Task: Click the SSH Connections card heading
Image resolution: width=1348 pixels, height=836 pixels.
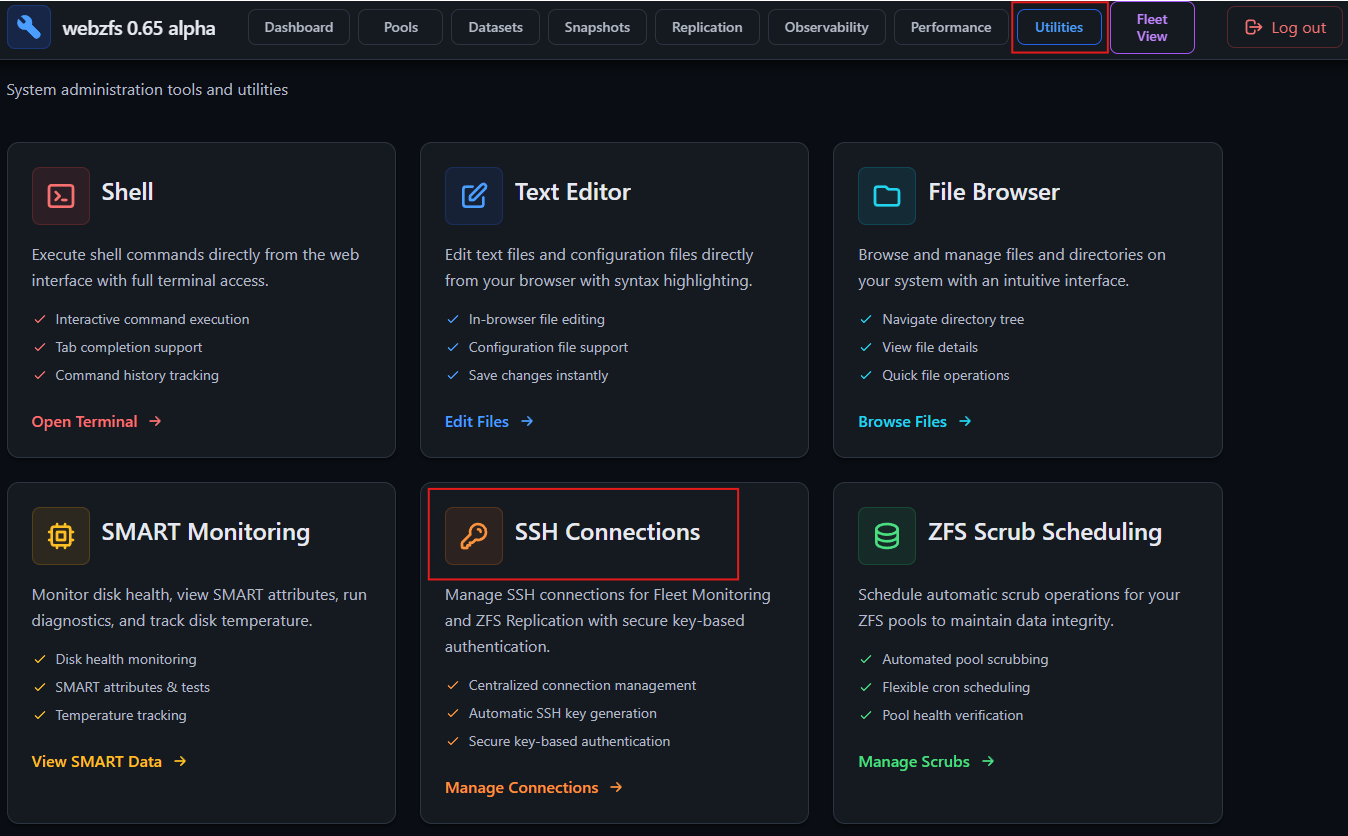Action: (x=608, y=532)
